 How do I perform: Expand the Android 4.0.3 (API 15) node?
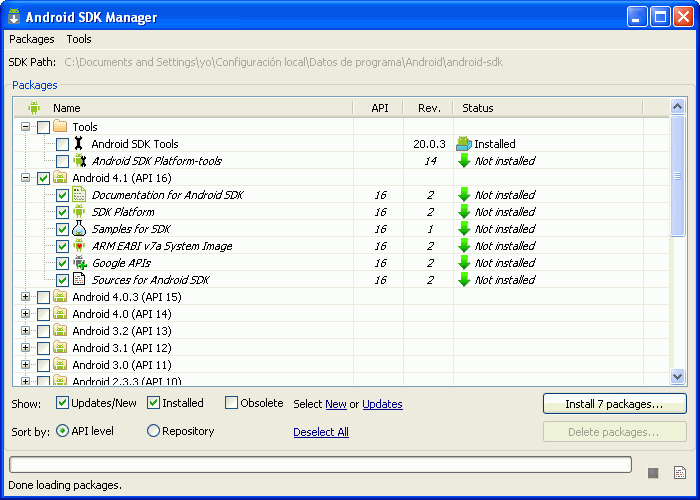point(25,296)
